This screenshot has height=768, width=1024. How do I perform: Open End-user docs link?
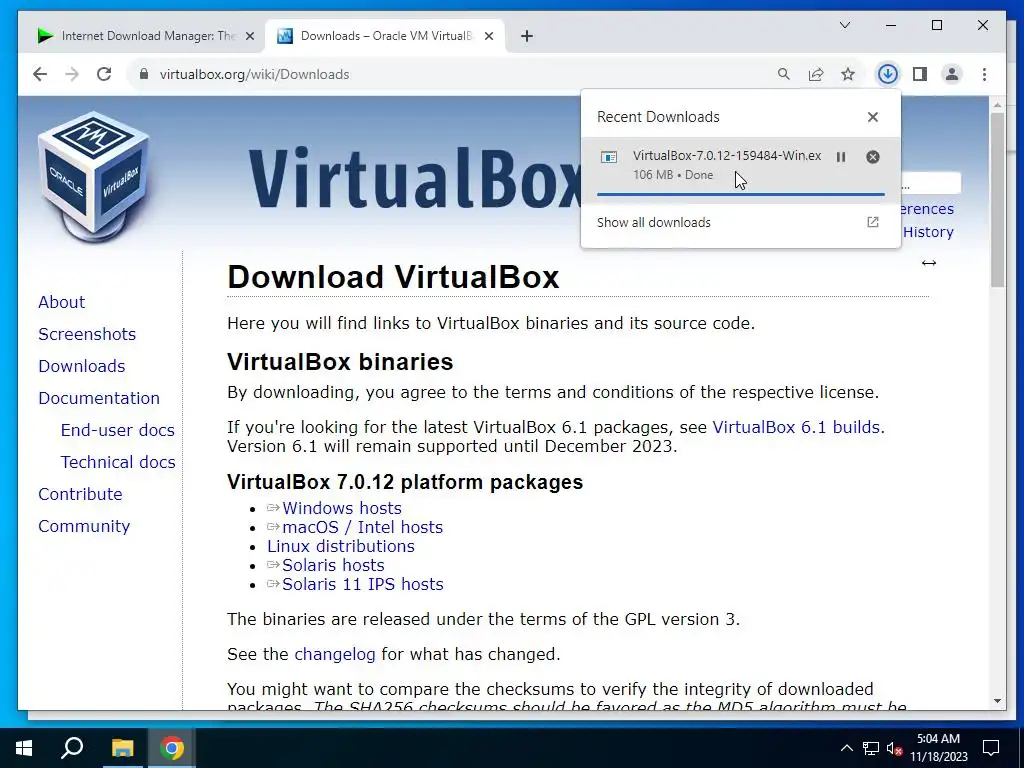tap(118, 430)
